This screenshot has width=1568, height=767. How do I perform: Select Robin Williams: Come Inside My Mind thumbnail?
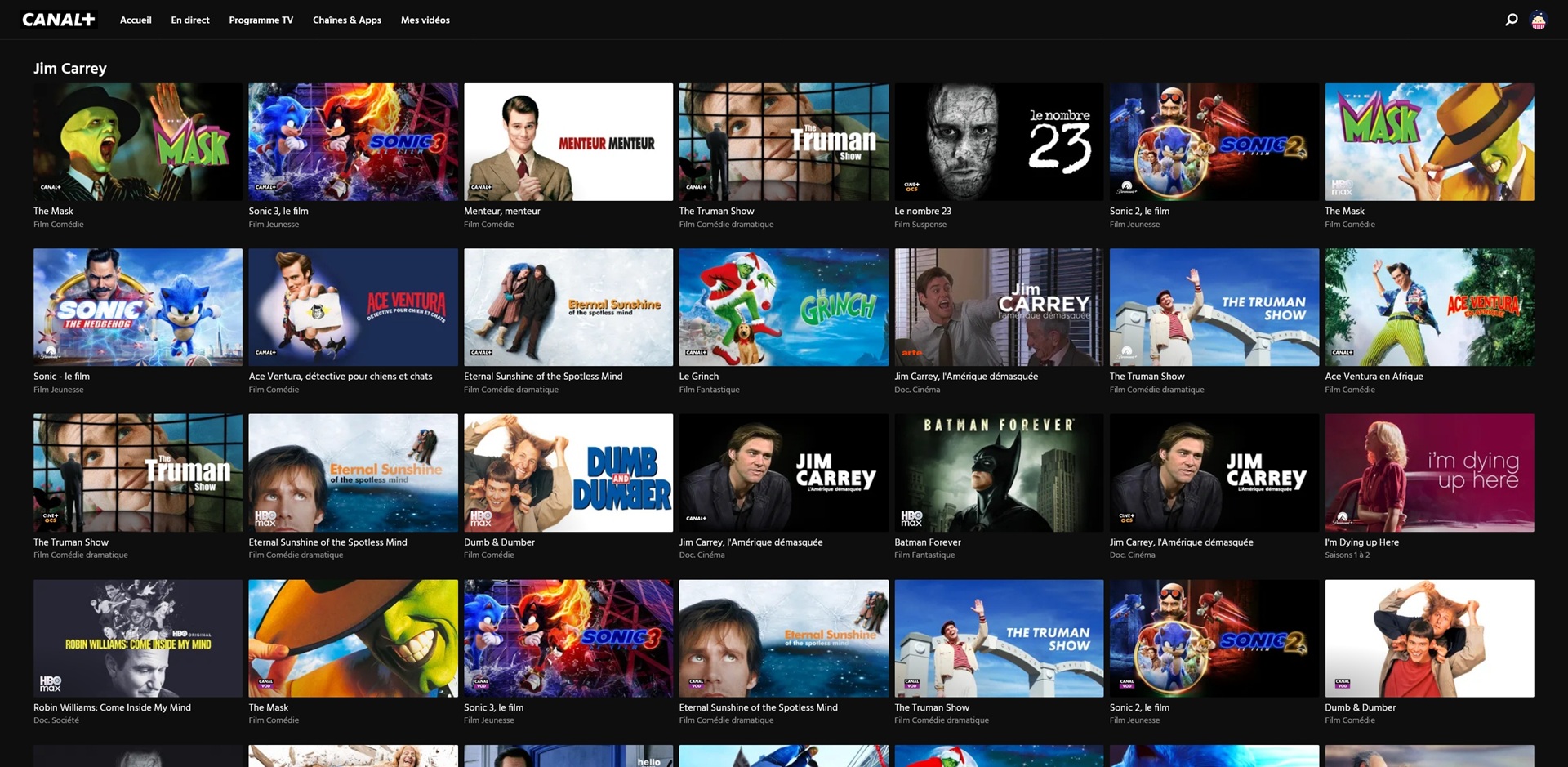click(138, 639)
